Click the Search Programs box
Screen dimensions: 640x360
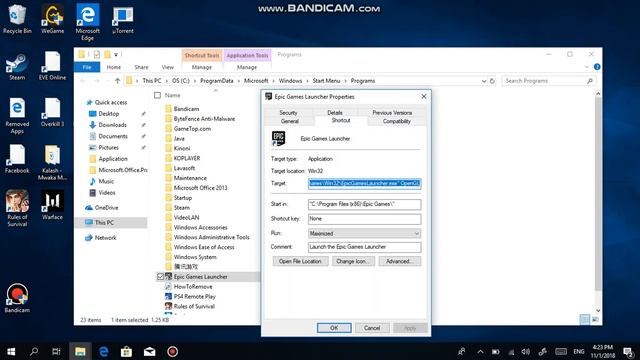(548, 81)
